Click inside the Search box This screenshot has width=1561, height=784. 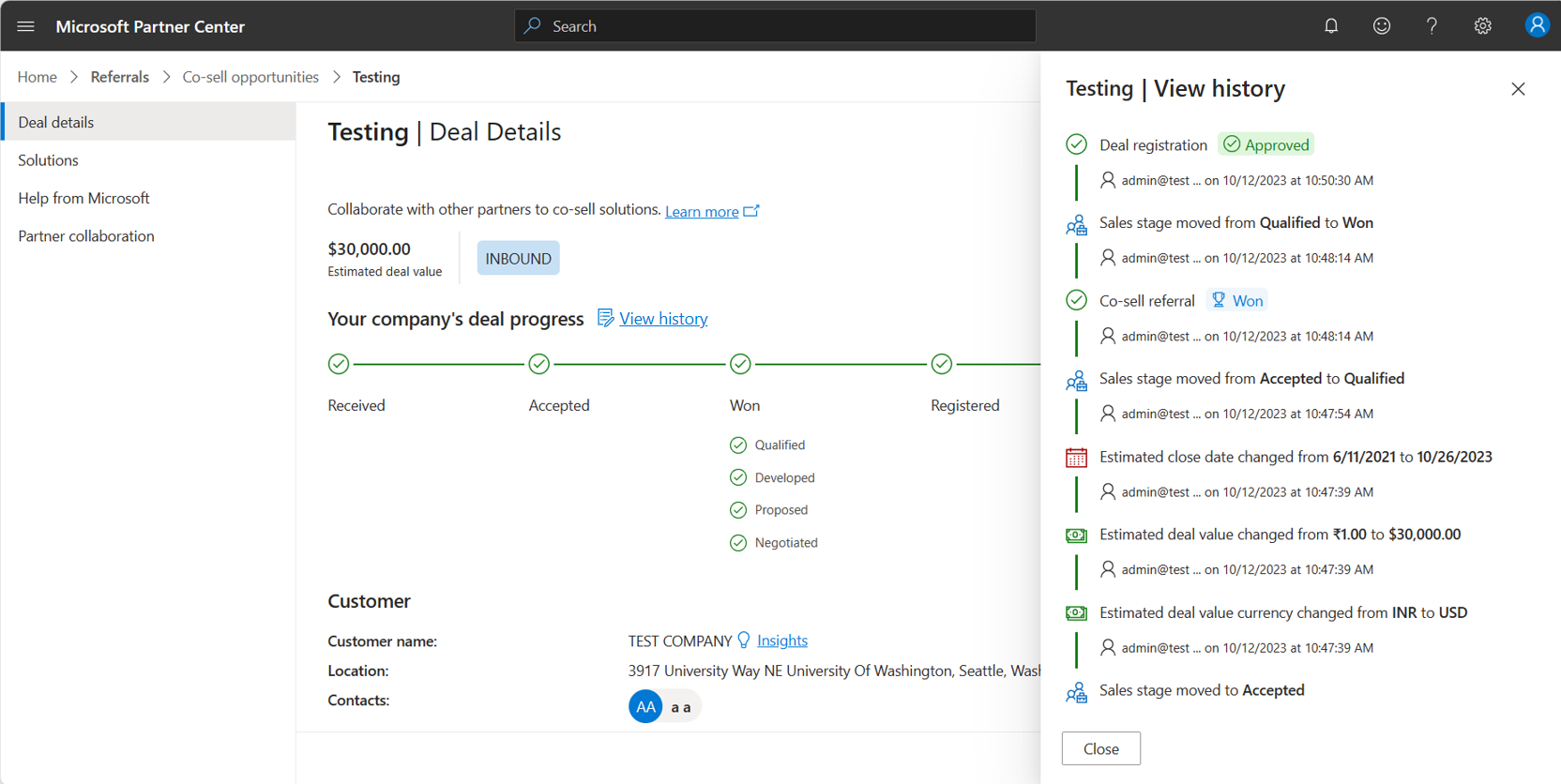(775, 26)
